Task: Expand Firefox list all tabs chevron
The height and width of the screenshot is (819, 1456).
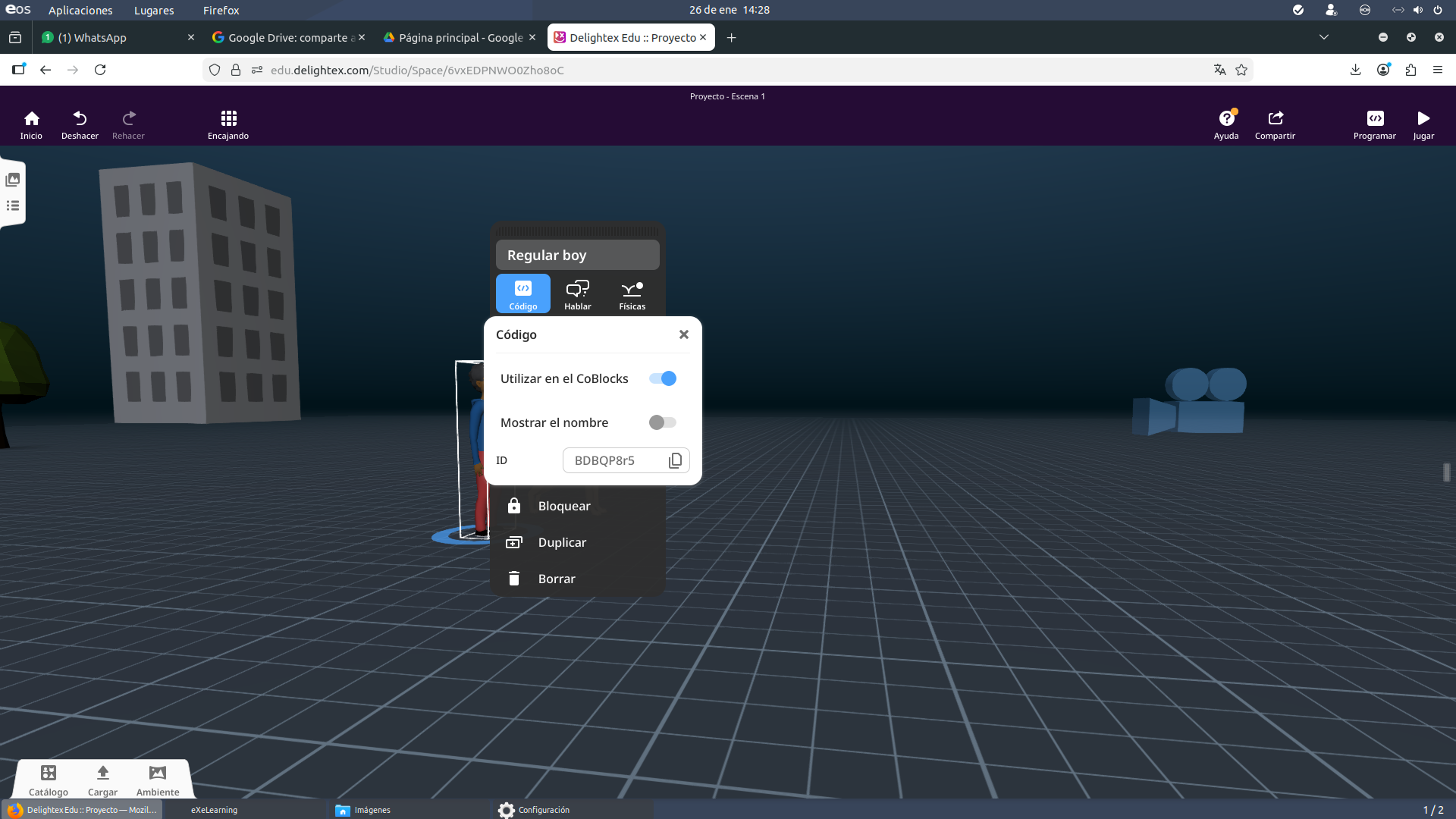Action: click(1323, 37)
